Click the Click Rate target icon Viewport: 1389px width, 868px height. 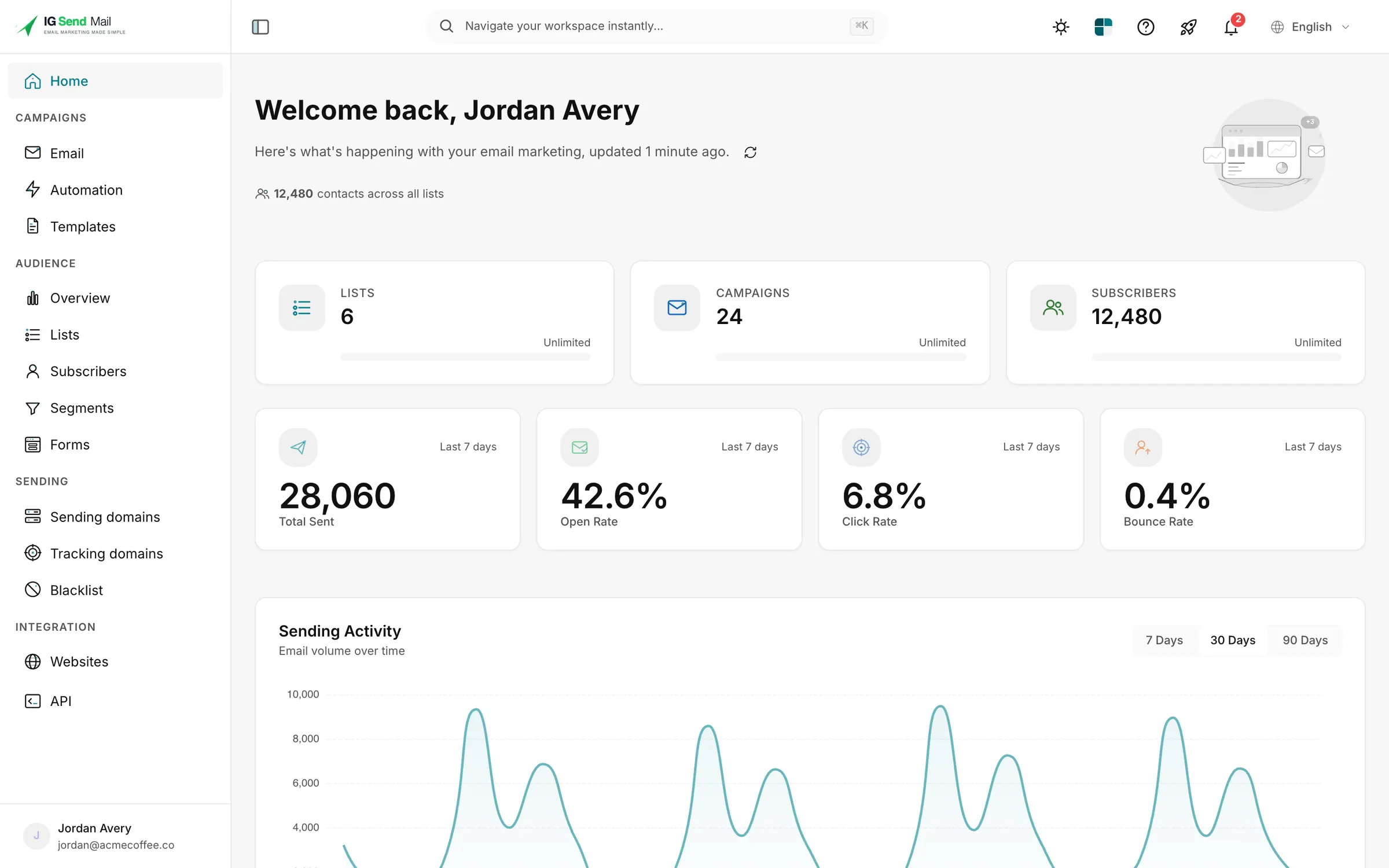coord(861,447)
